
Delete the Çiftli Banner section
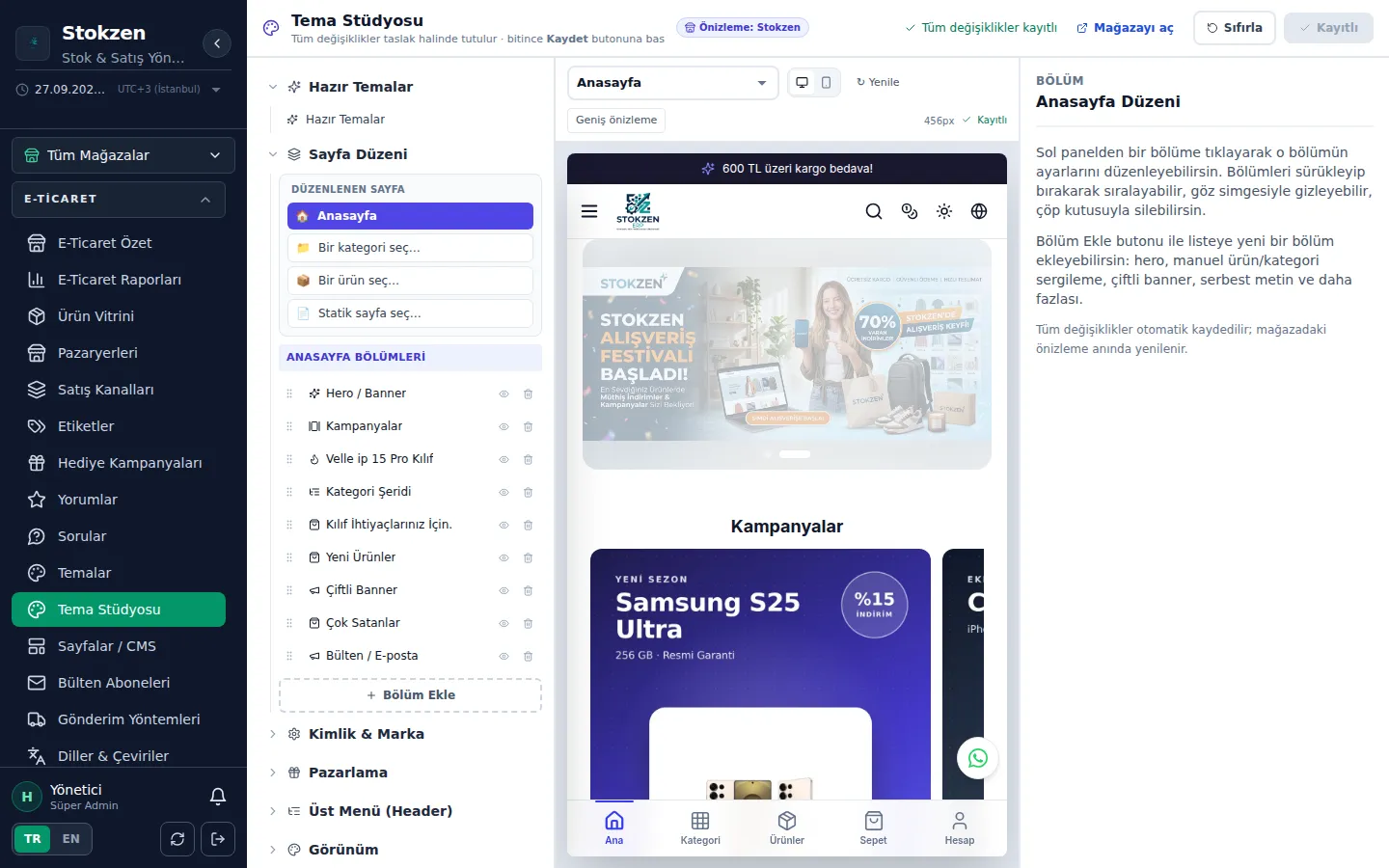pyautogui.click(x=528, y=590)
